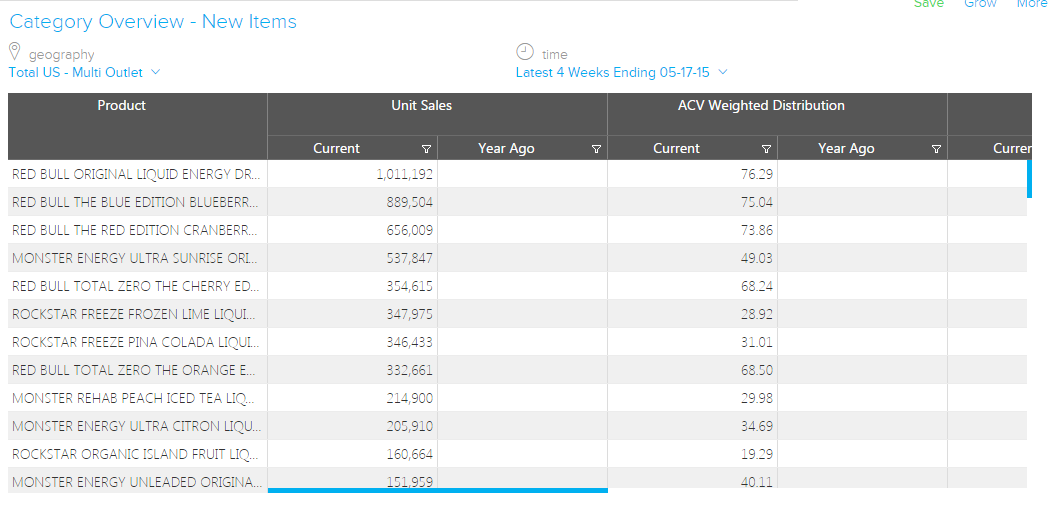Click the Product column header
1051x508 pixels.
click(122, 106)
